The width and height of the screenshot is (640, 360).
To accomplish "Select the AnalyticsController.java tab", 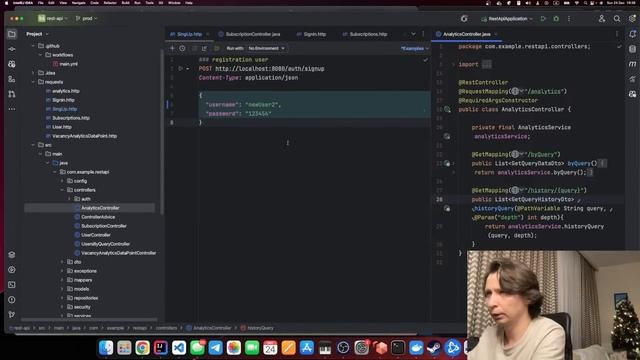I will point(467,34).
